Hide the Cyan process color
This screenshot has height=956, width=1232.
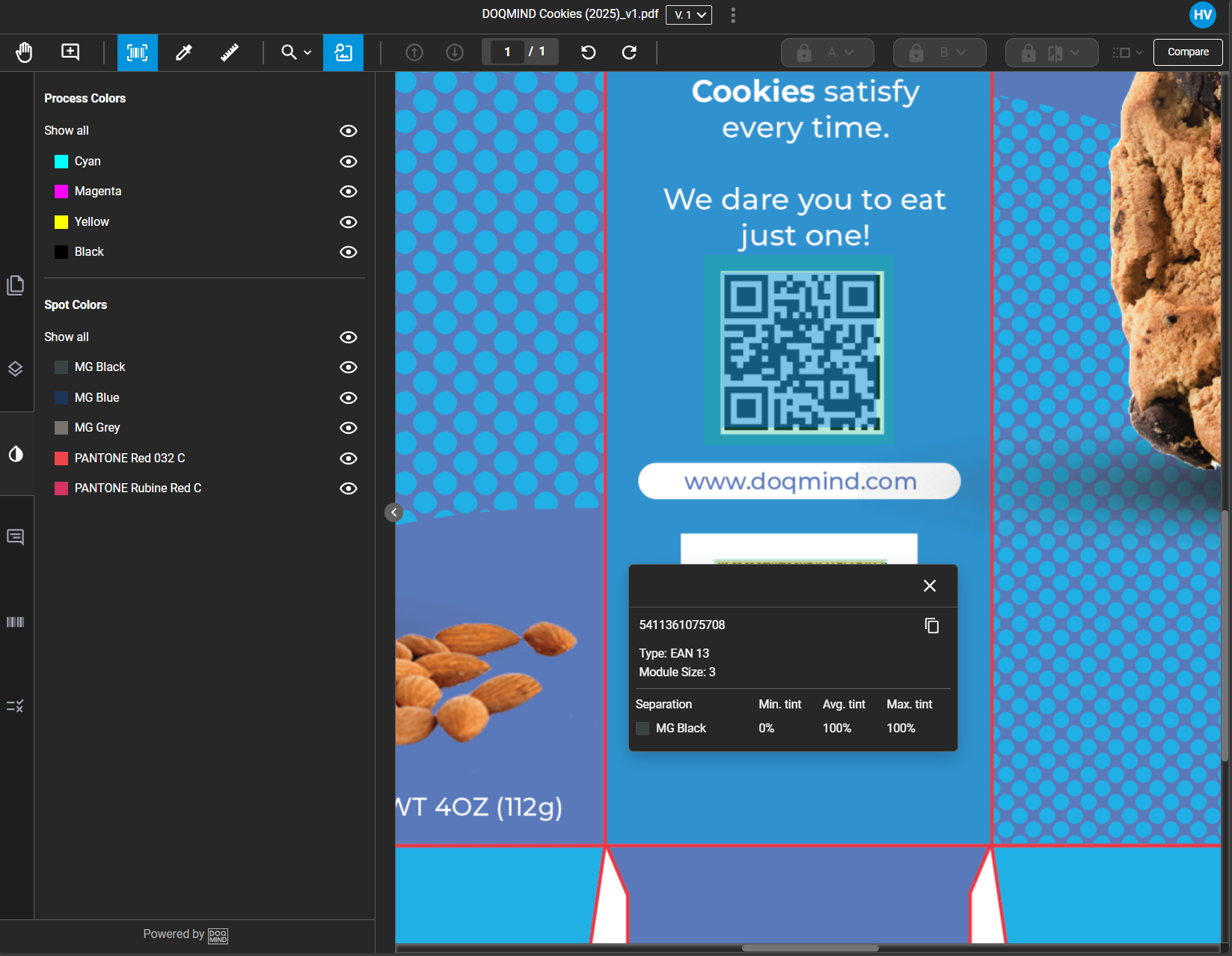pos(348,162)
